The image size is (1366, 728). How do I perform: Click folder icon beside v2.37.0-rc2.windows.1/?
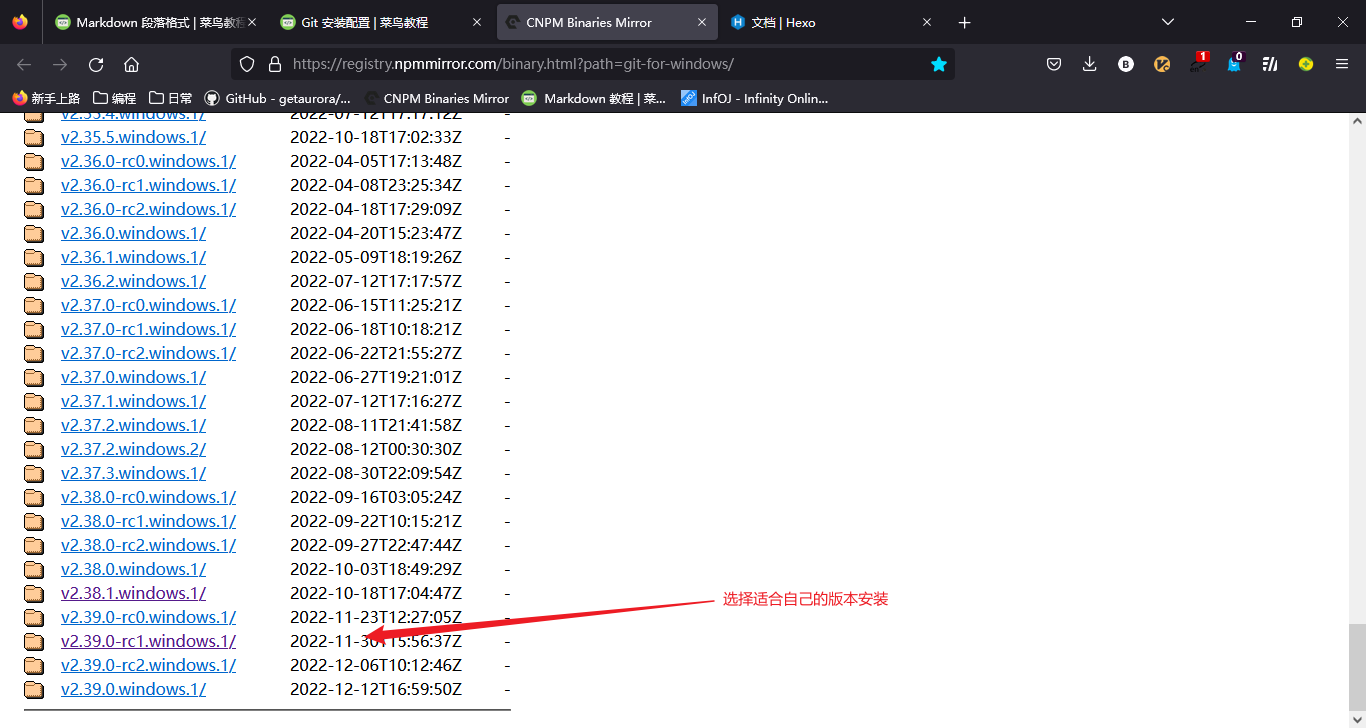(x=34, y=354)
